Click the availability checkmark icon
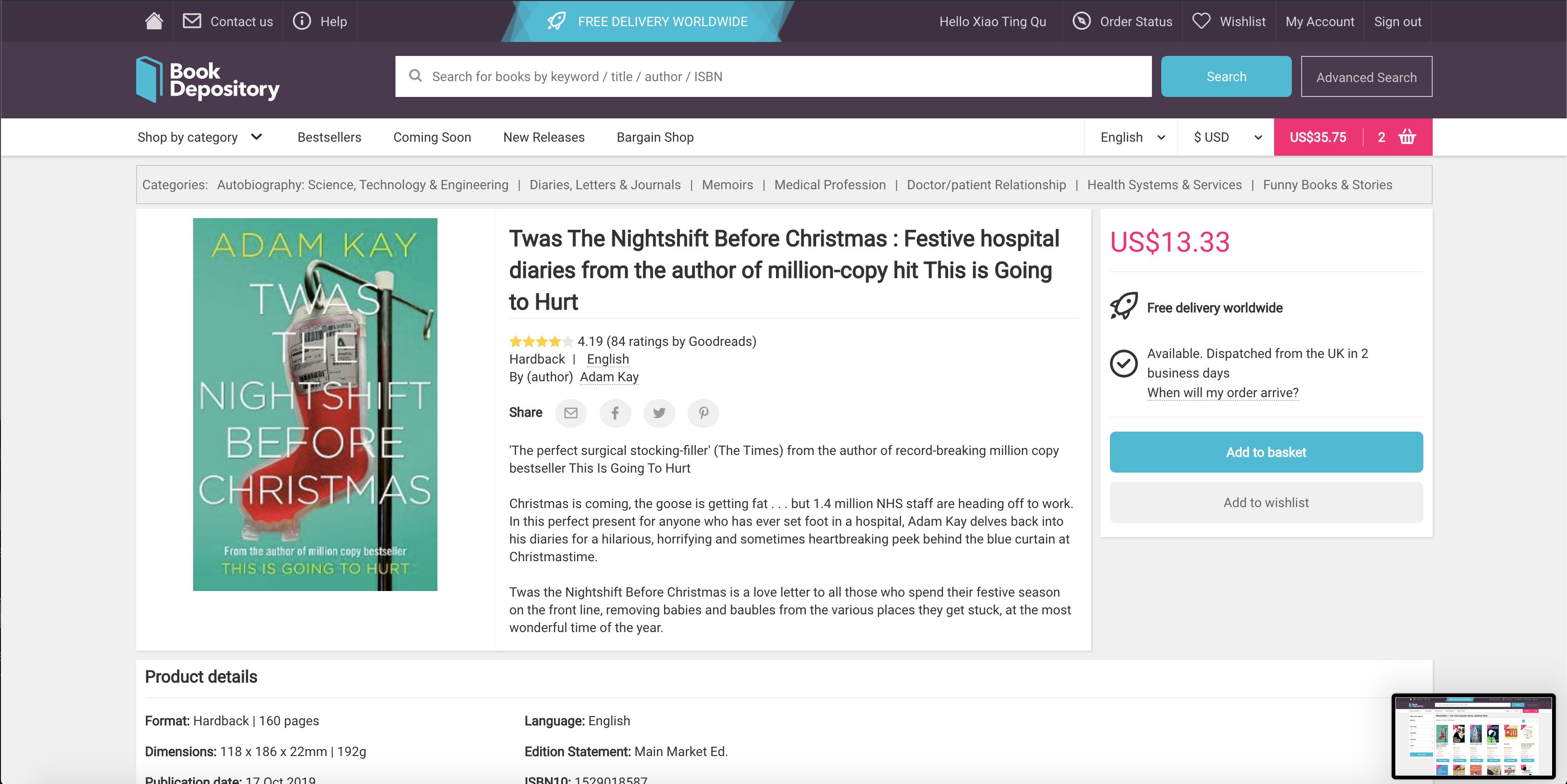The width and height of the screenshot is (1567, 784). [x=1123, y=364]
